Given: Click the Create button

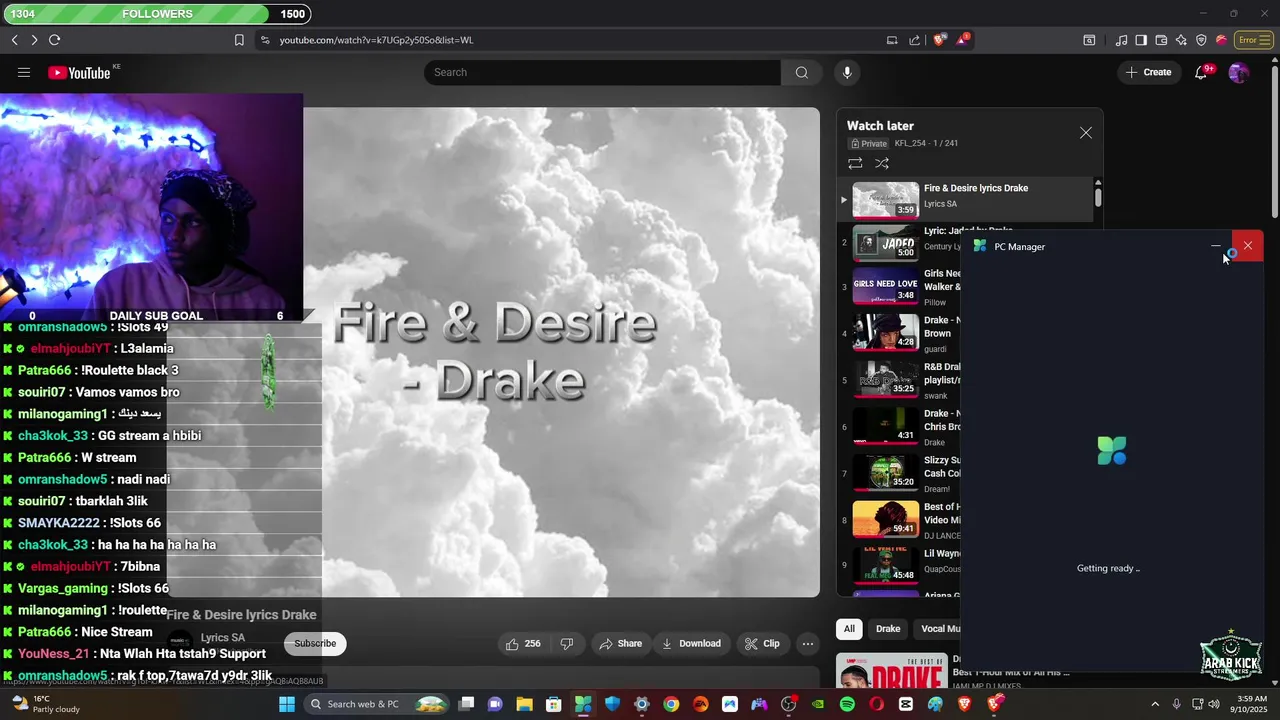Looking at the screenshot, I should pyautogui.click(x=1148, y=72).
